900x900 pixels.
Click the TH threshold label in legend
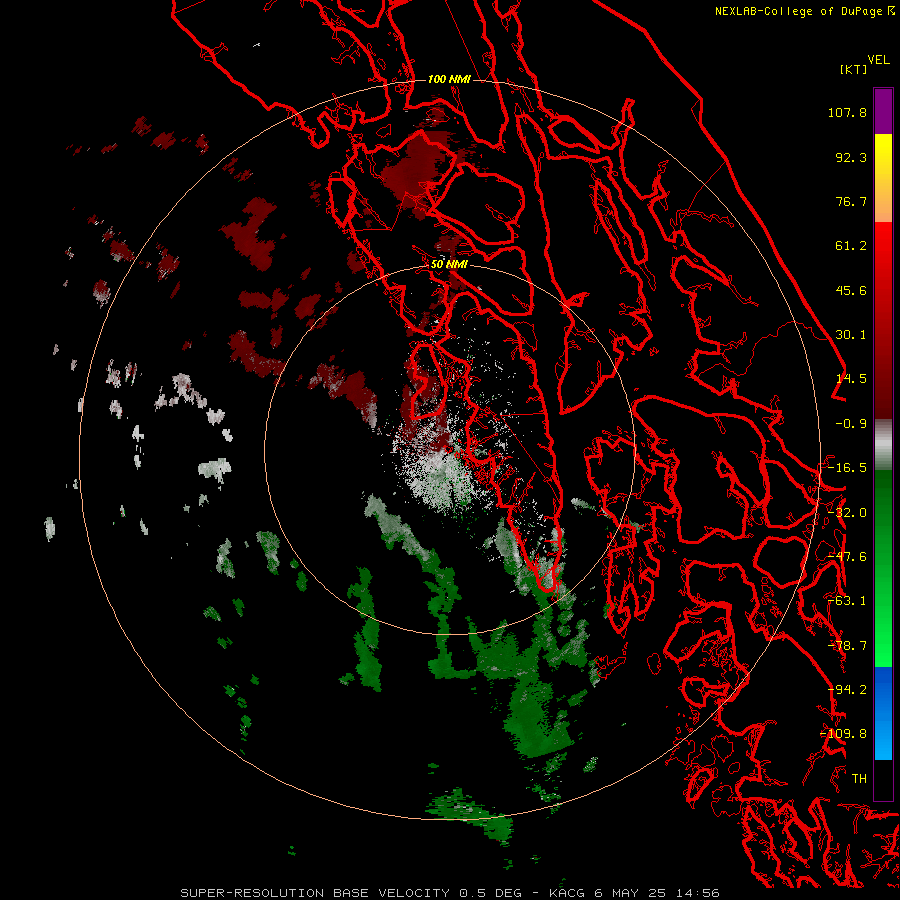(859, 779)
